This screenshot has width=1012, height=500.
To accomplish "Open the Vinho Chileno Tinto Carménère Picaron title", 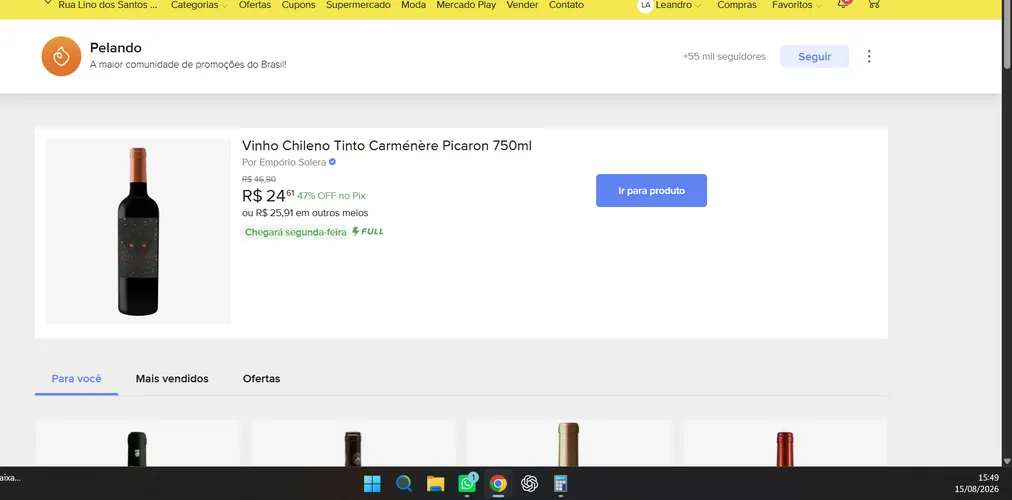I will [x=387, y=146].
